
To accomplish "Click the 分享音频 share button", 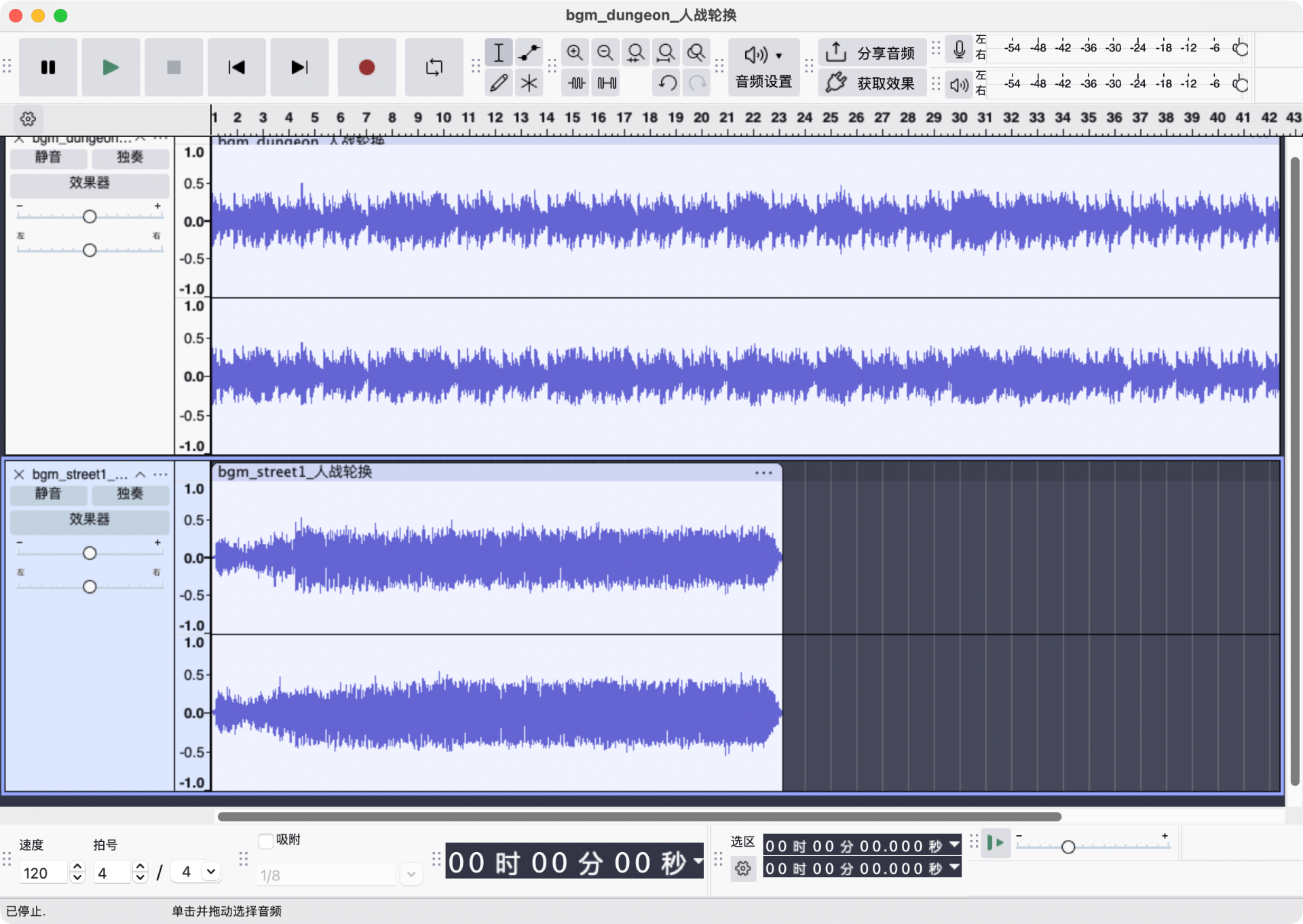I will pyautogui.click(x=872, y=52).
